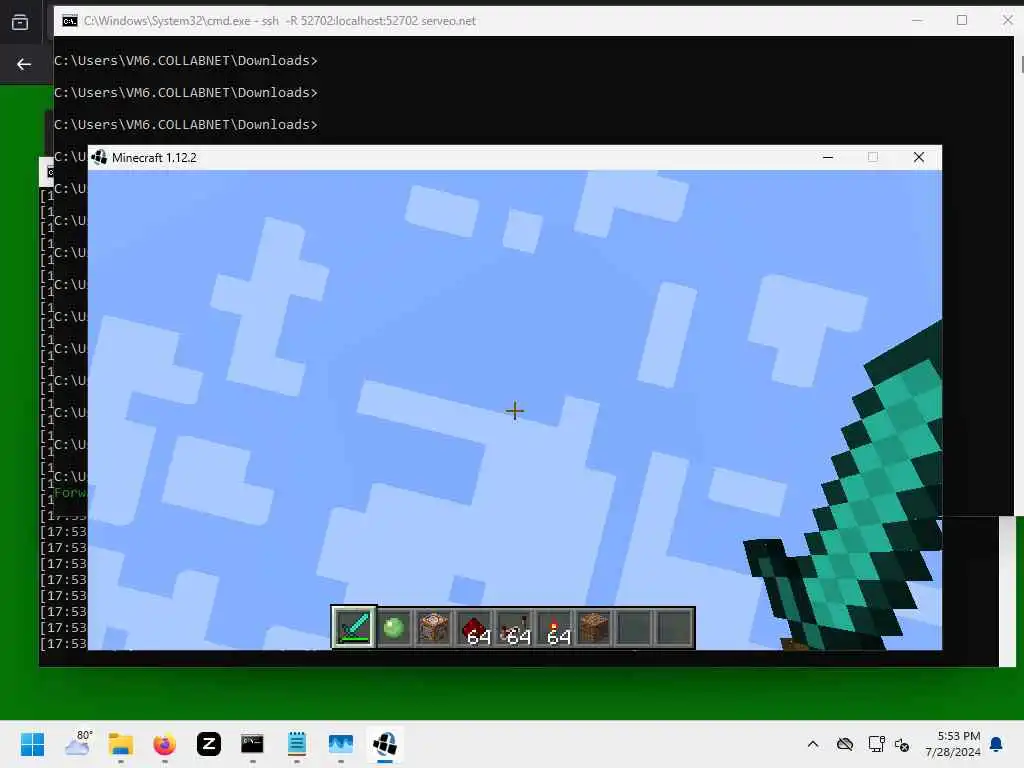
Task: Minimize the Minecraft 1.12.2 window
Action: (827, 157)
